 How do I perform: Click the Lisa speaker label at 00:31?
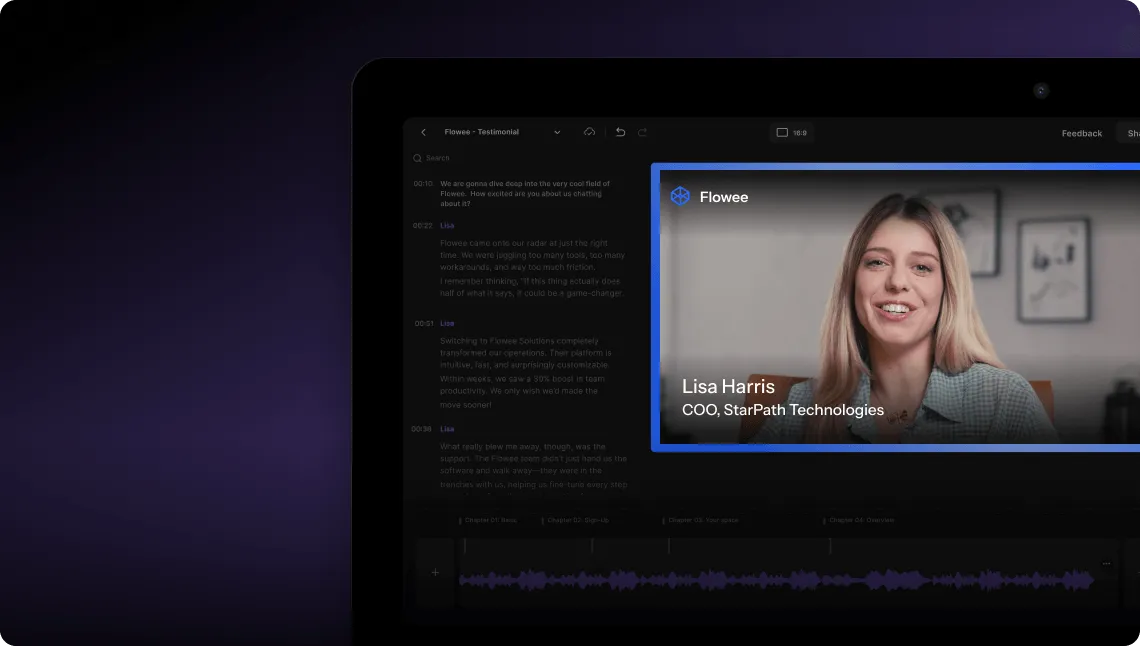447,323
